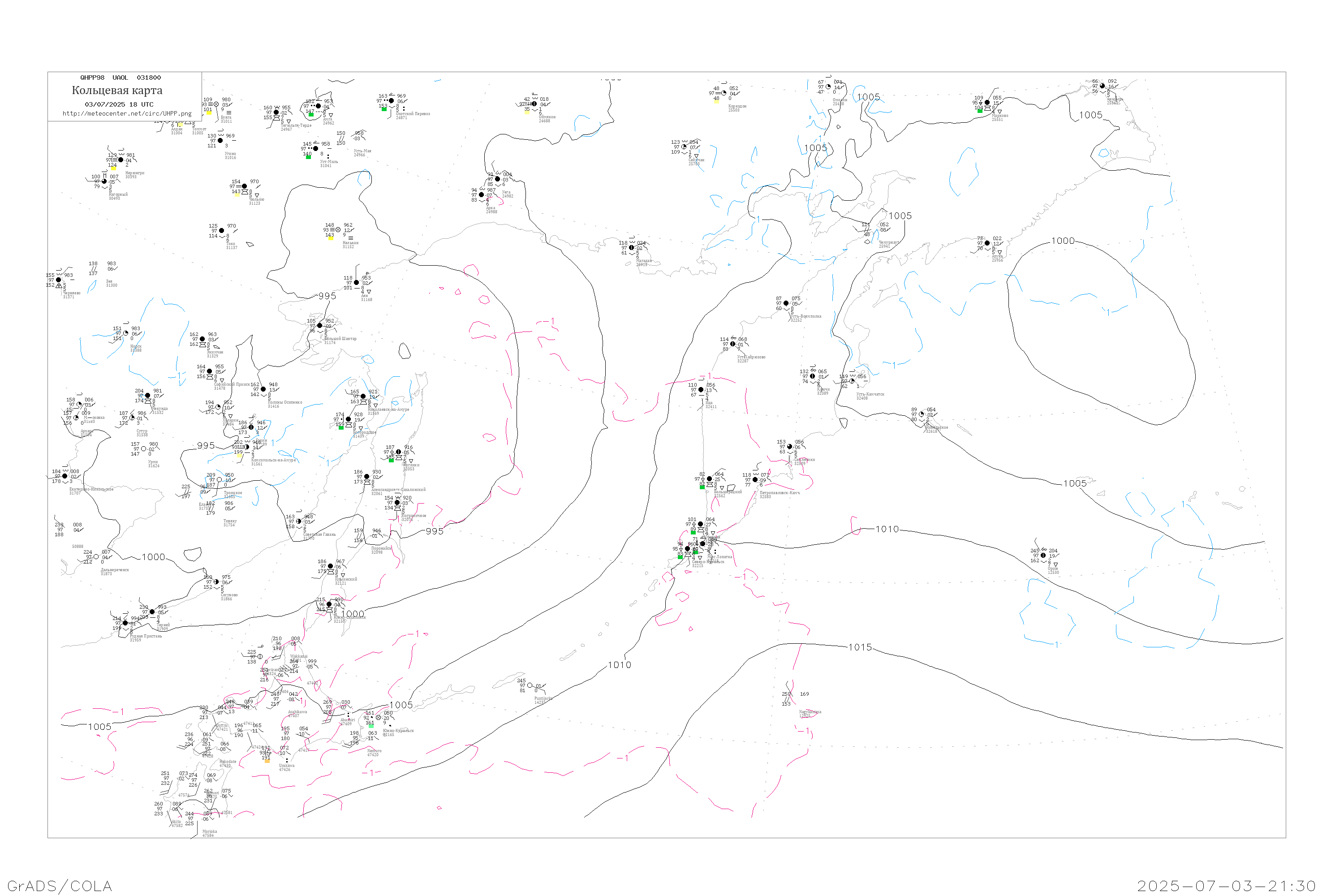Click the obscured-sky circle symbol at Нелькан
This screenshot has height=896, width=1344.
coord(338,230)
